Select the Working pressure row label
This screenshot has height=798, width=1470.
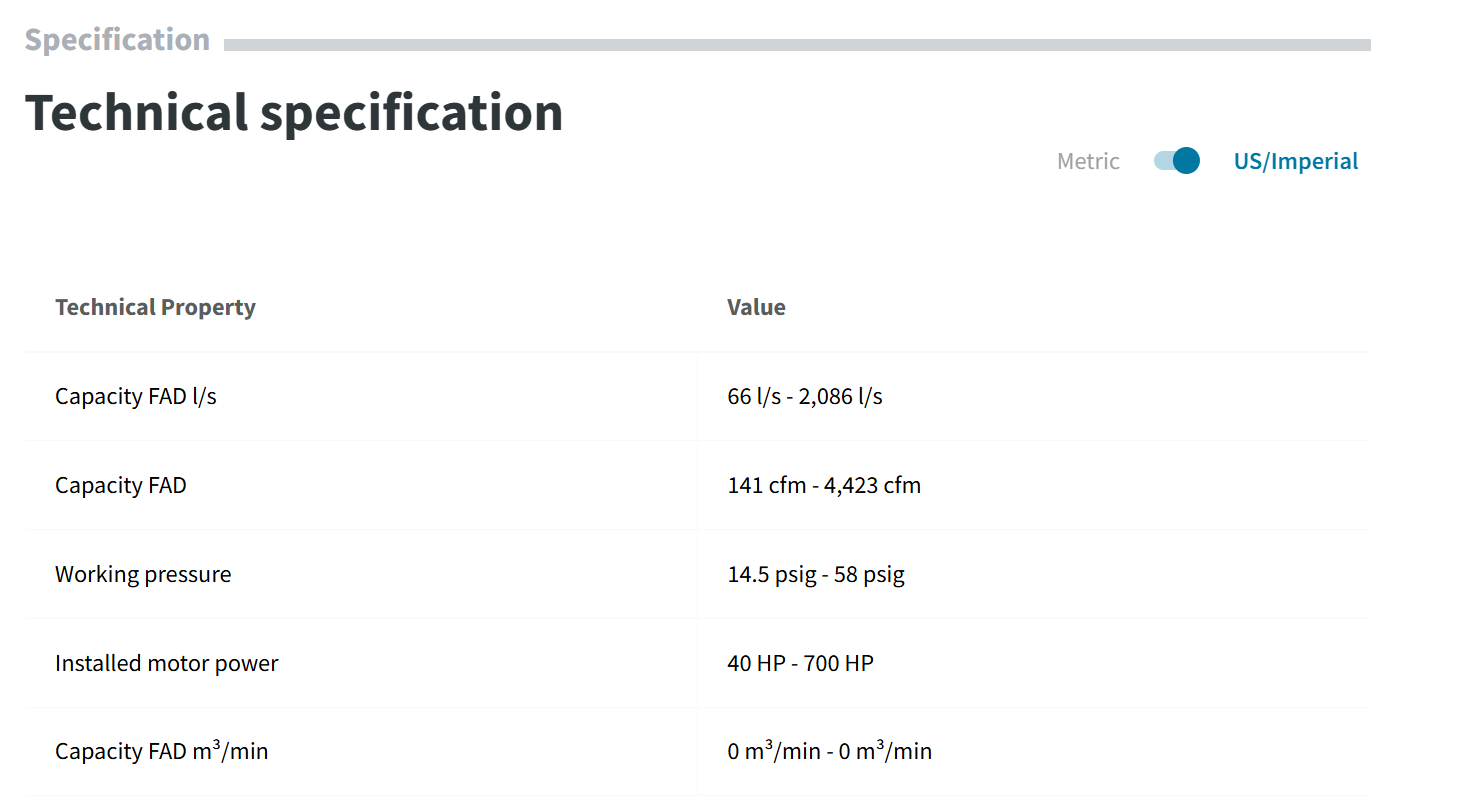pyautogui.click(x=143, y=574)
